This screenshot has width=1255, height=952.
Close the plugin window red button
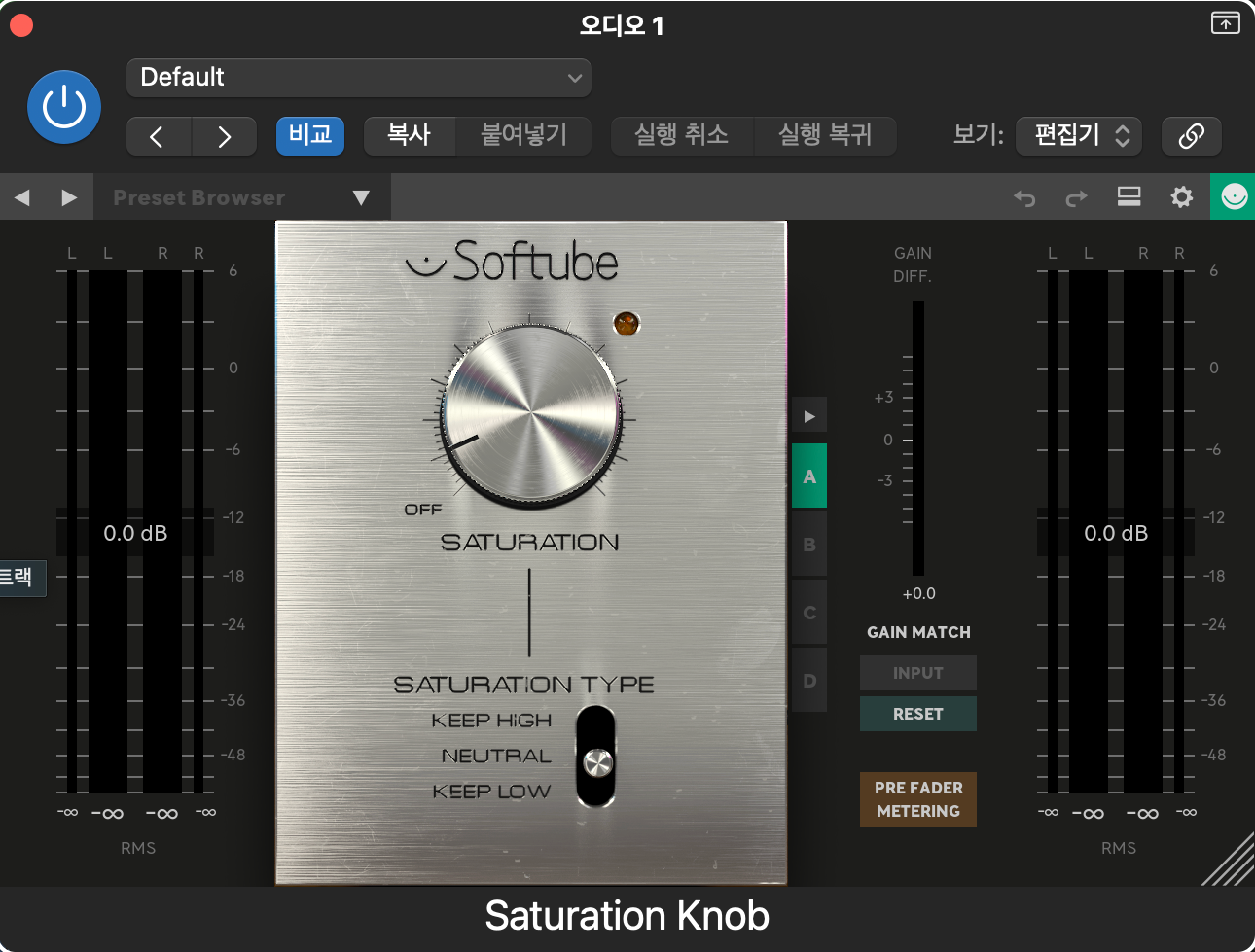tap(21, 25)
